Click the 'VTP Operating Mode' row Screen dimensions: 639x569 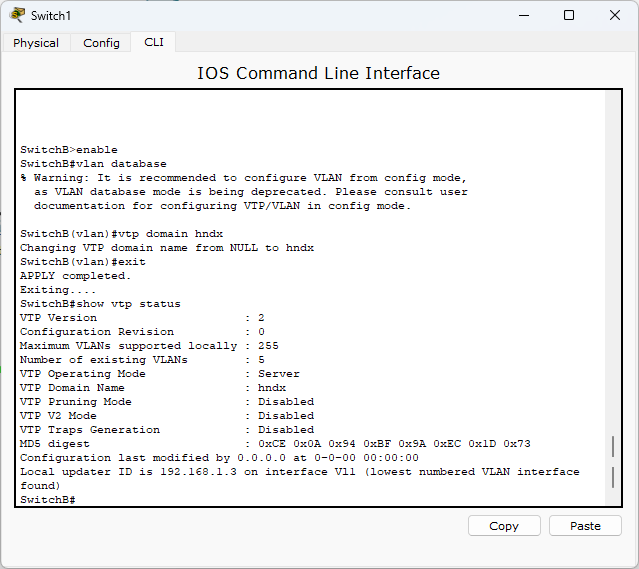pyautogui.click(x=160, y=374)
